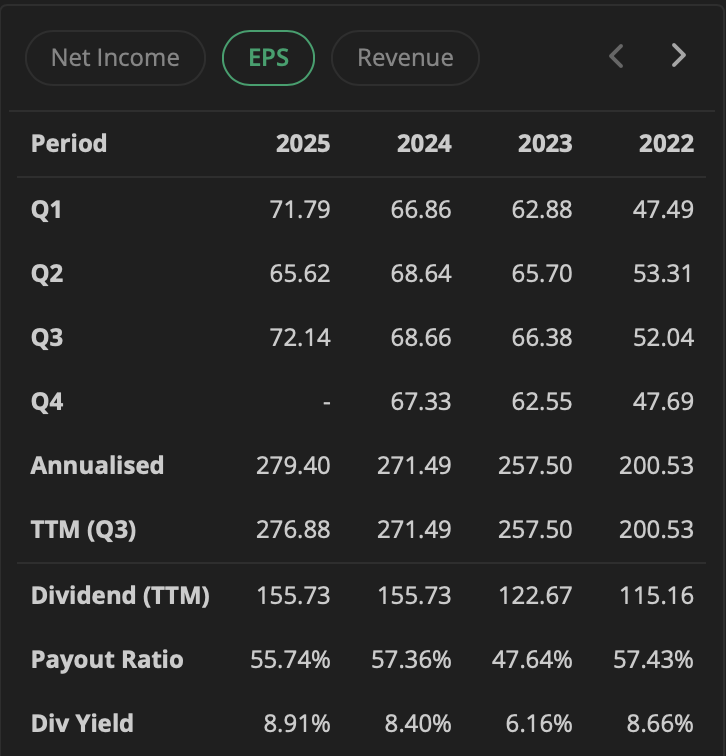Open the Revenue tab
Image resolution: width=726 pixels, height=756 pixels.
[405, 58]
